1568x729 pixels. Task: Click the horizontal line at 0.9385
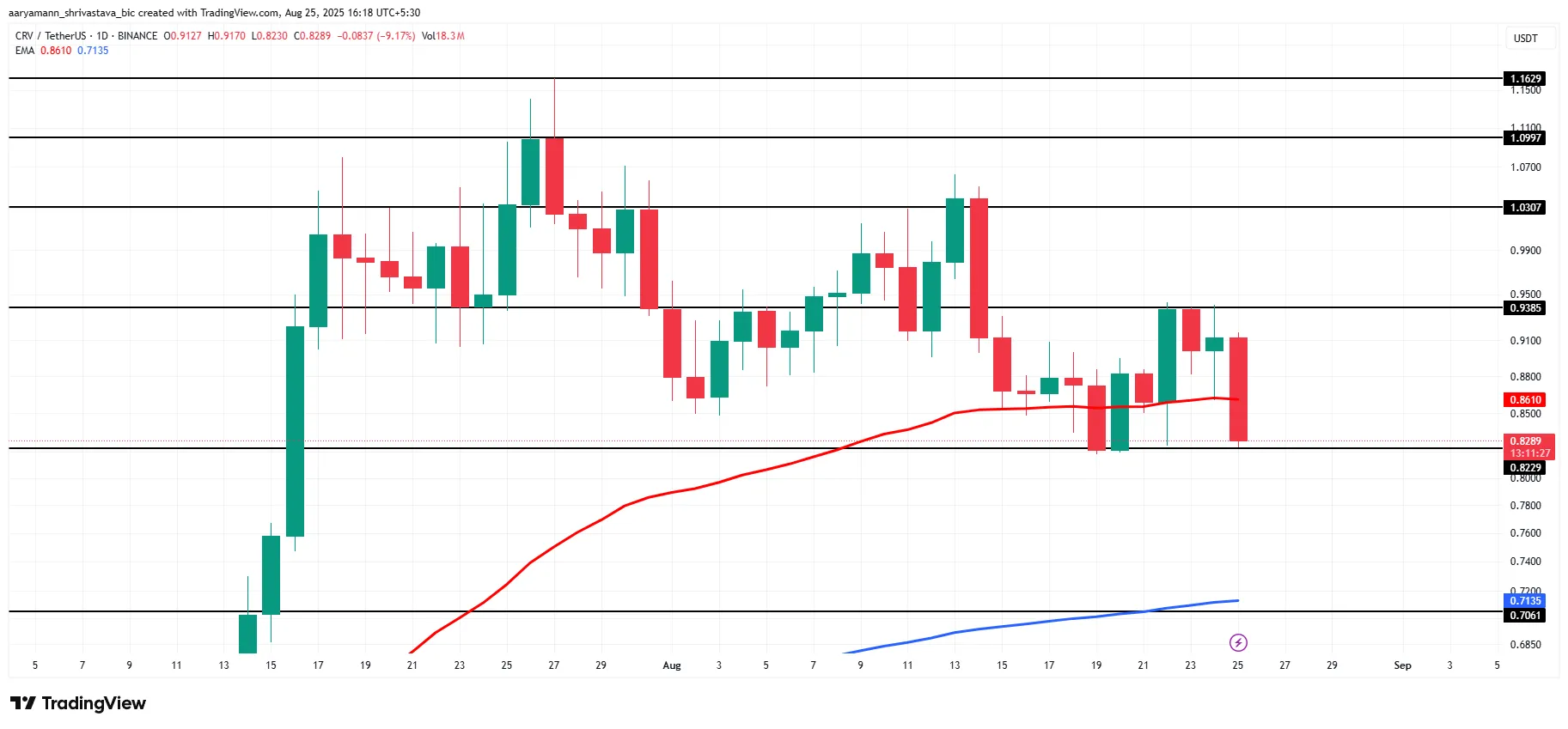(756, 307)
